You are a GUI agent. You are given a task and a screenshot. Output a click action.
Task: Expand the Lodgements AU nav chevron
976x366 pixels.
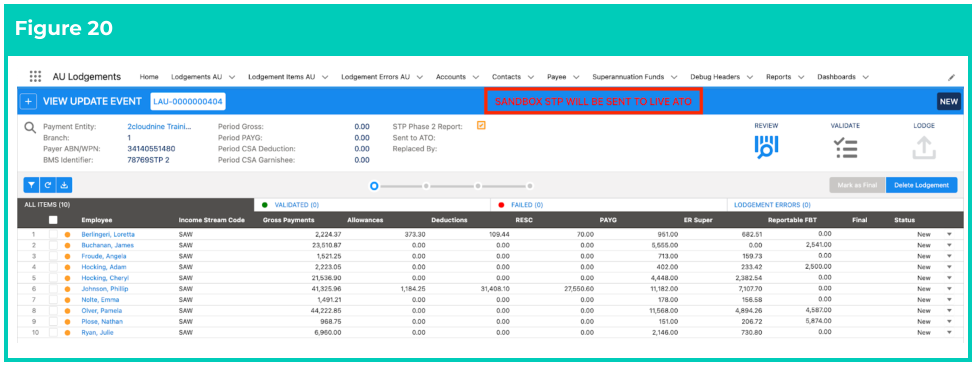click(x=232, y=77)
